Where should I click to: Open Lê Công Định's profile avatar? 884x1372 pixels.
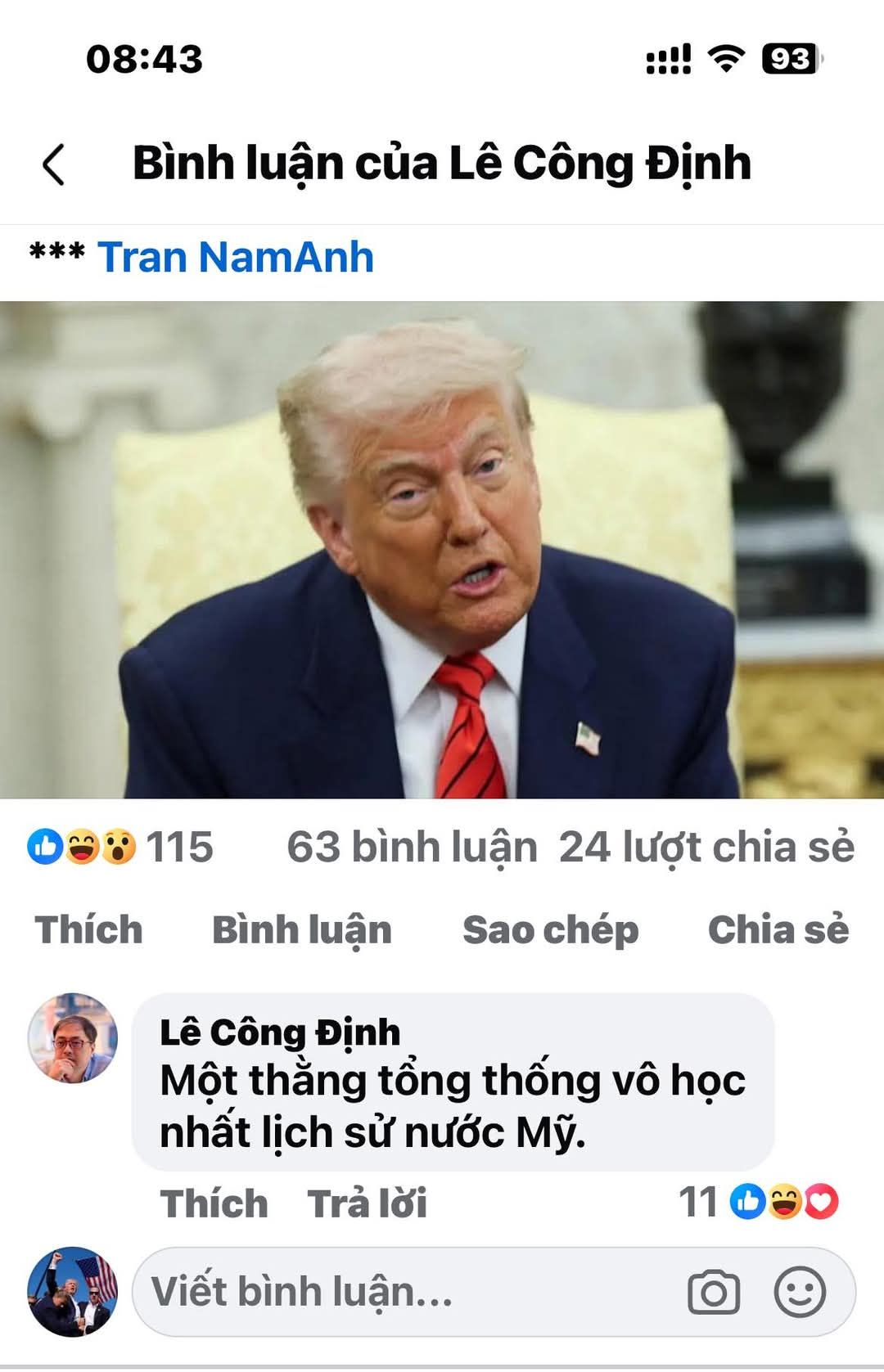tap(73, 1038)
